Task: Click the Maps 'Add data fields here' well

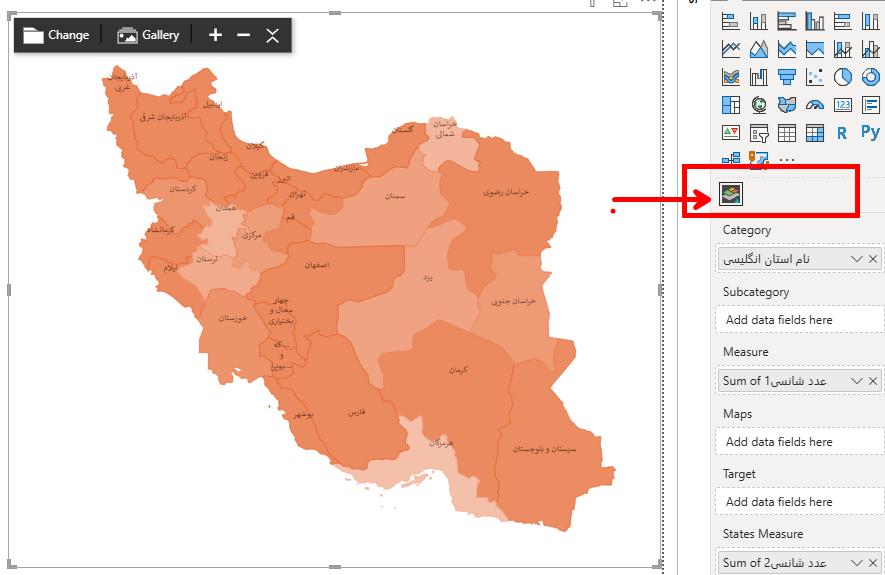Action: (x=800, y=442)
